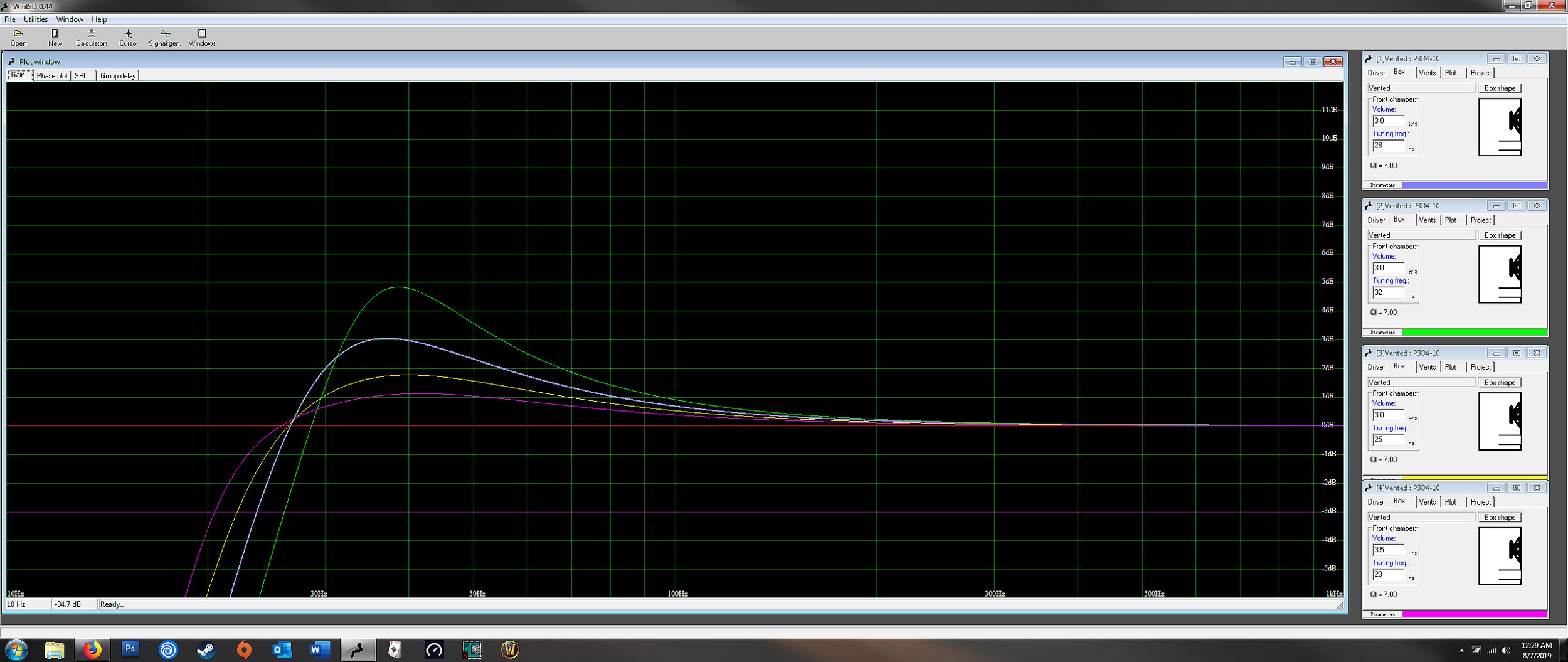Toggle the Cursor tool in toolbar

[x=129, y=38]
